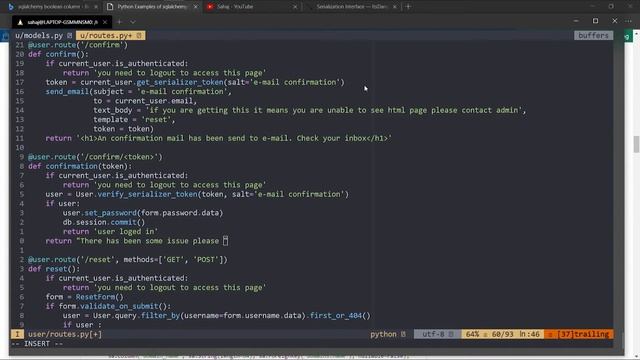Click the buffers label in the tabline

(593, 36)
